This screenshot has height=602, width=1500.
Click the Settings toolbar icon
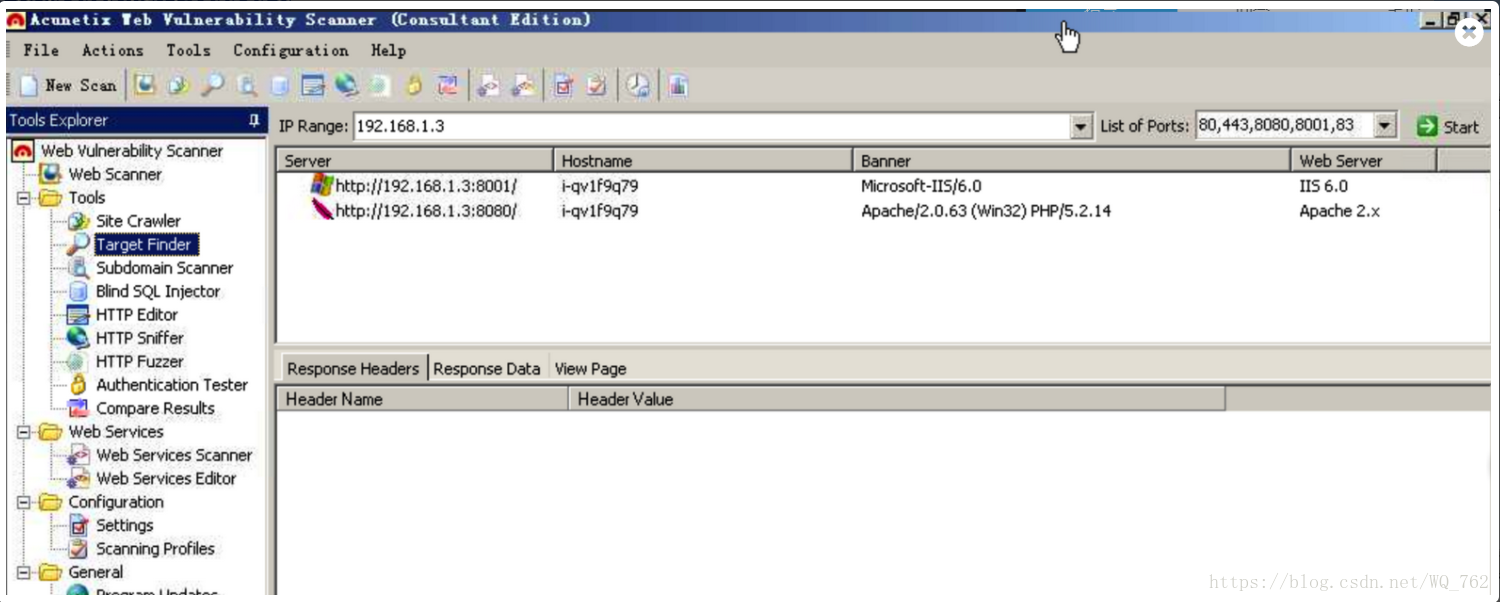563,86
